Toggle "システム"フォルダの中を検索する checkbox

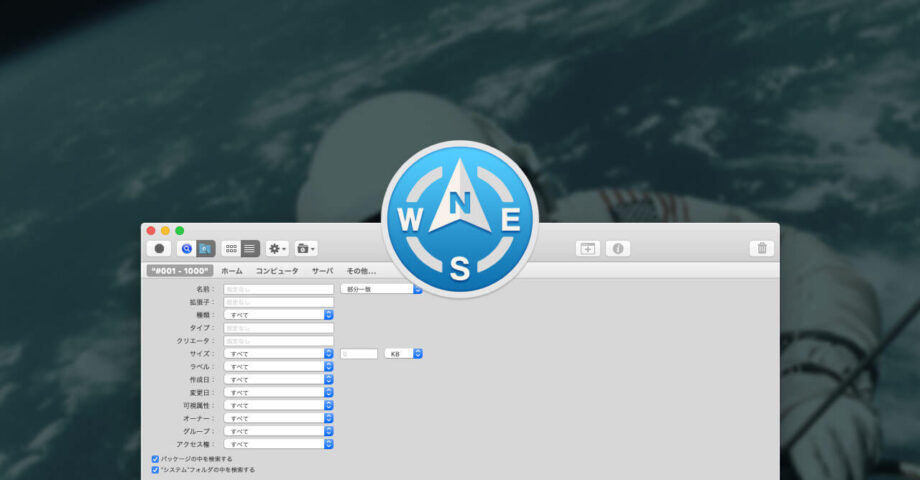[155, 469]
